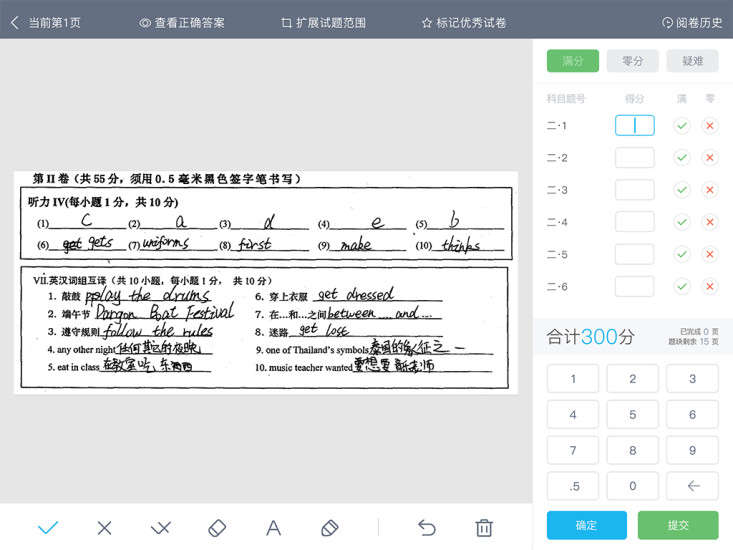Tap the 当前第1页 page label
Screen dimensions: 733x550
(x=55, y=22)
